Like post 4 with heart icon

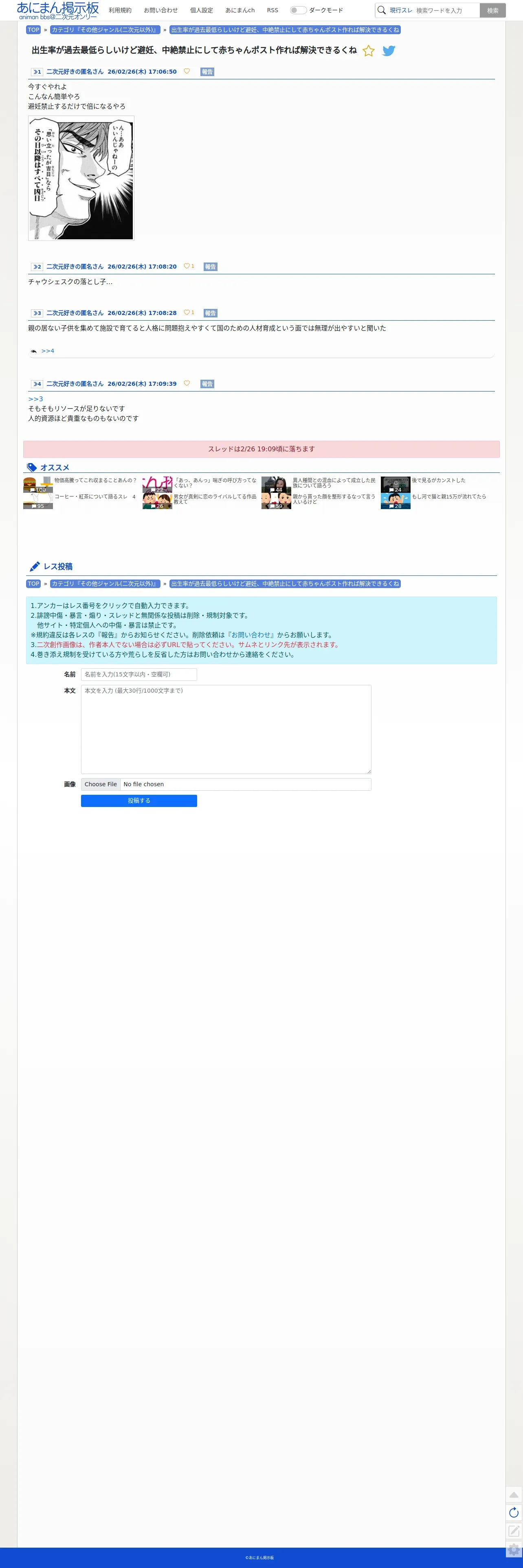pyautogui.click(x=187, y=383)
